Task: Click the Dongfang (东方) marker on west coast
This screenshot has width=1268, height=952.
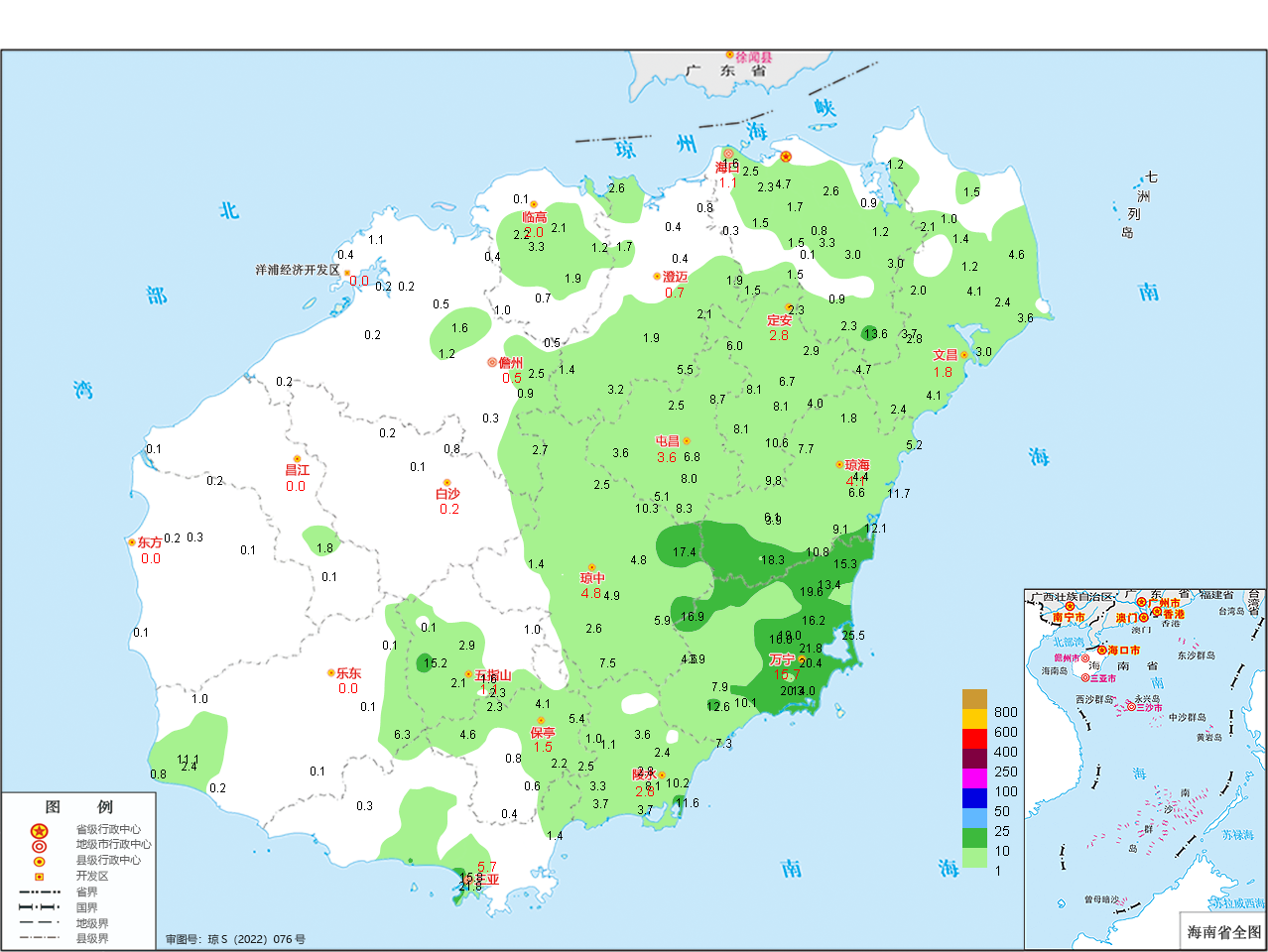Action: [132, 542]
